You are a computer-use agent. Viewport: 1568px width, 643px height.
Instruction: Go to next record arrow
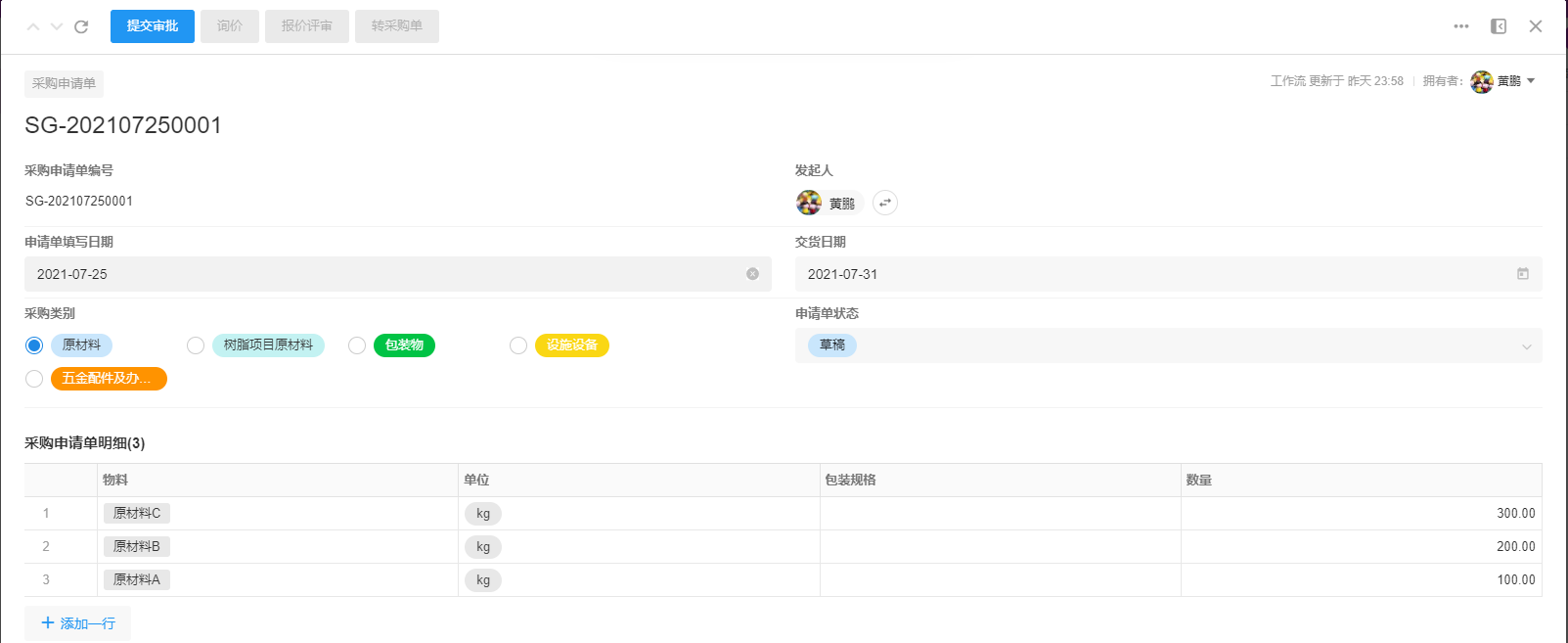tap(57, 26)
